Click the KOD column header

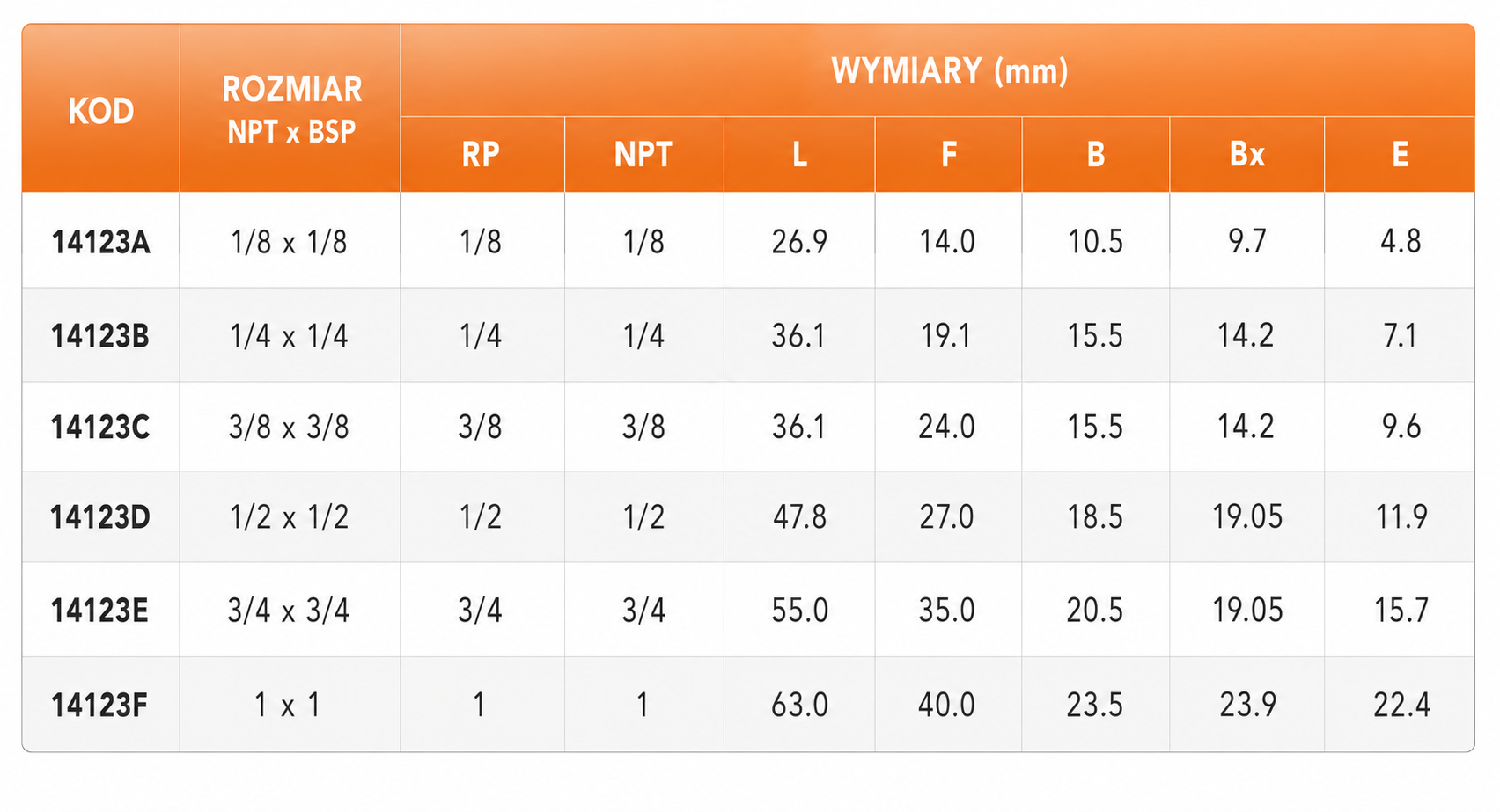tap(101, 112)
